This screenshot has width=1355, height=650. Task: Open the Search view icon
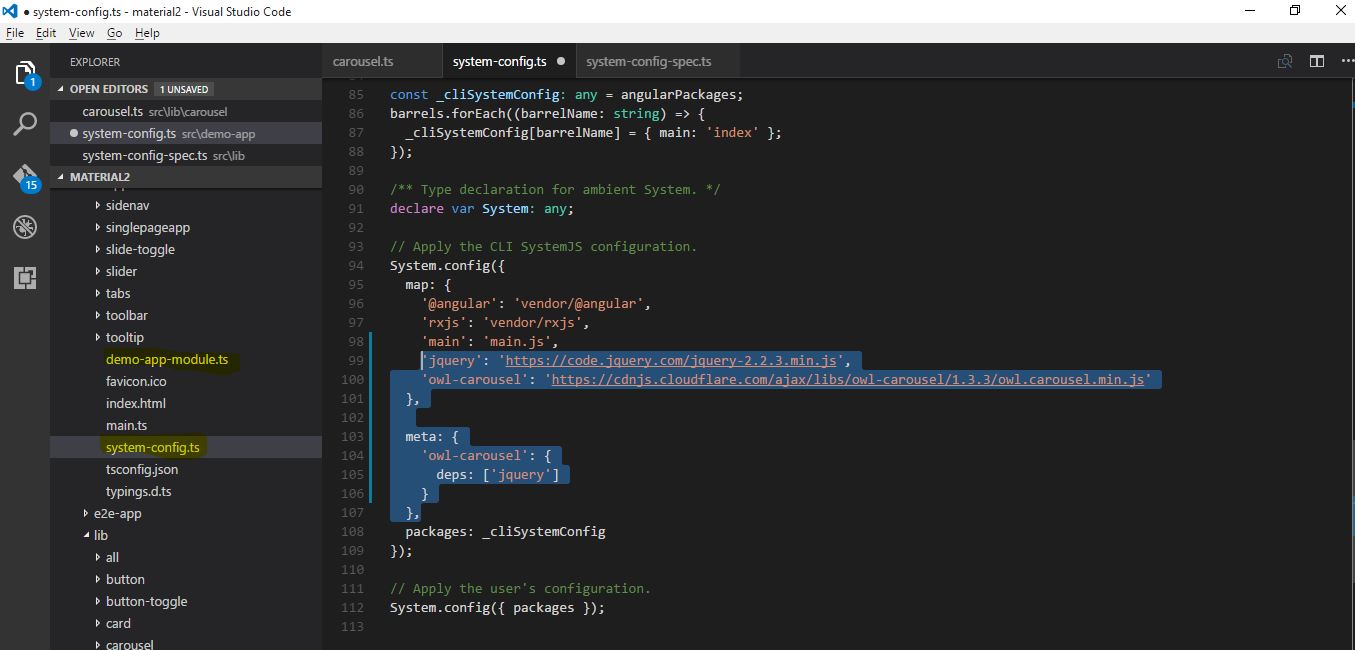(x=25, y=124)
